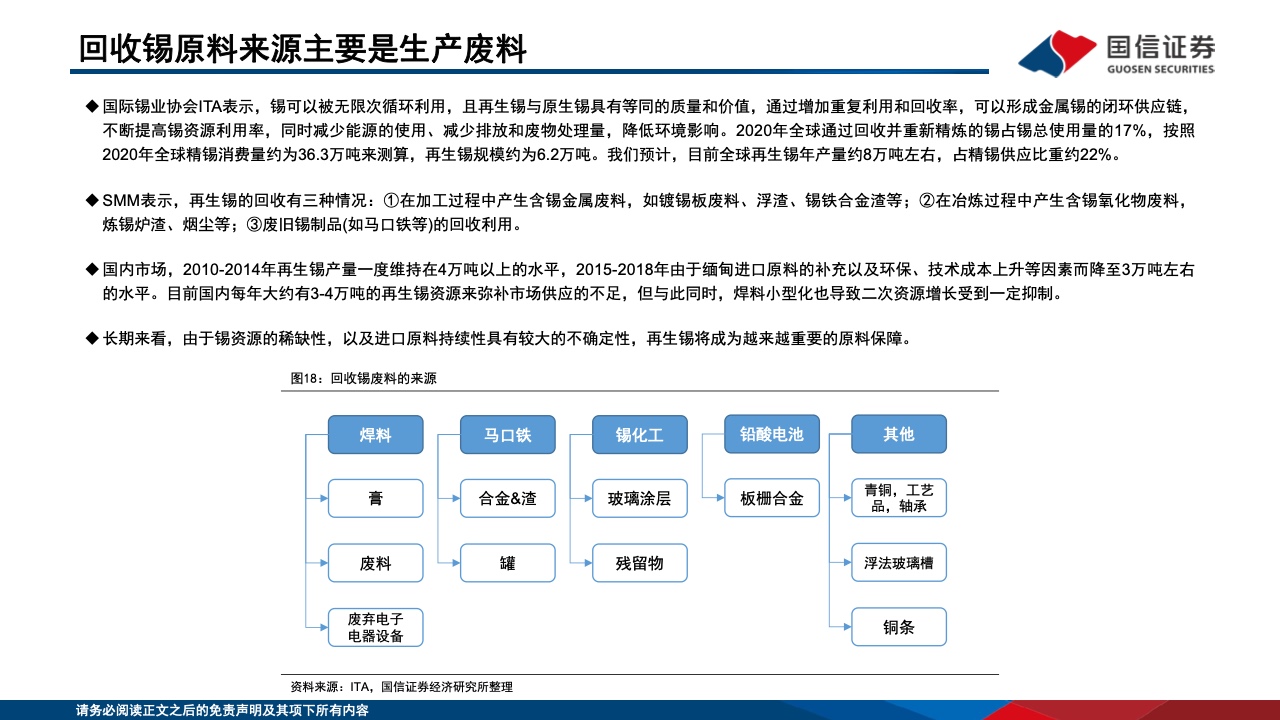Click the source line 资料来源：ITA，国信证券经济研究所整理
Screen dimensions: 1280x720
(401, 687)
